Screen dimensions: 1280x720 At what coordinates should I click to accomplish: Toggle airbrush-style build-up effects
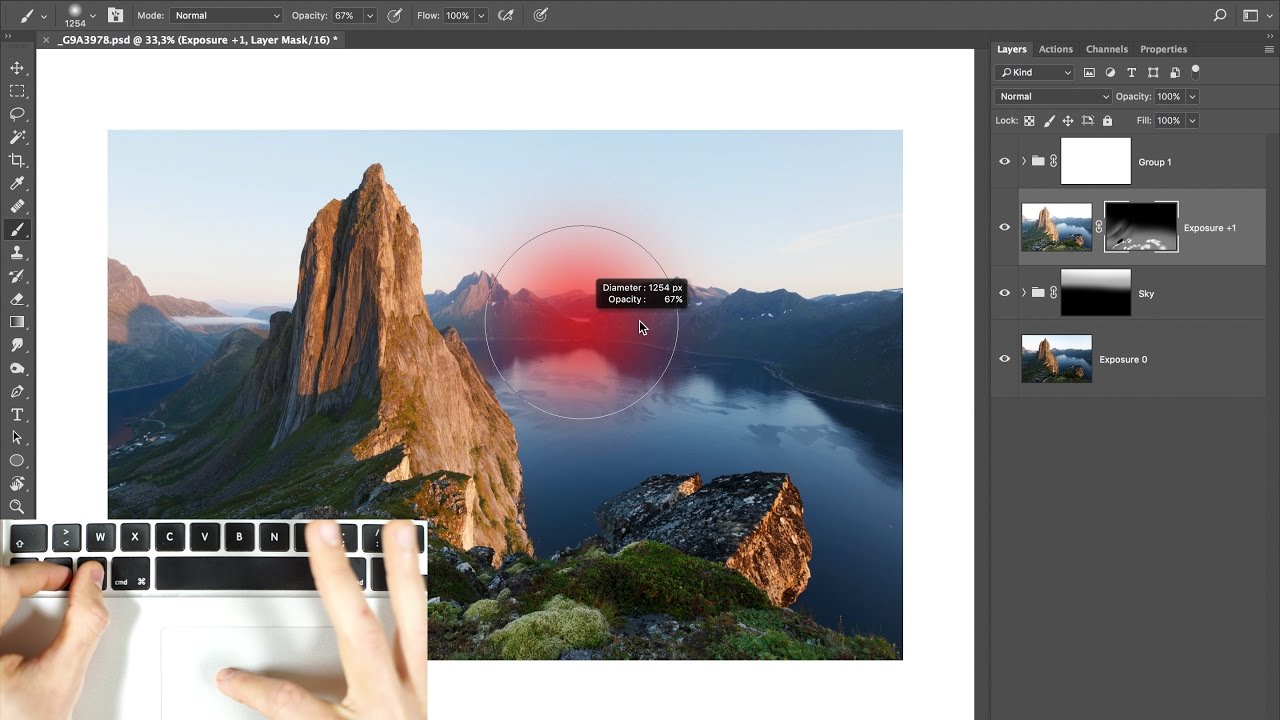506,16
